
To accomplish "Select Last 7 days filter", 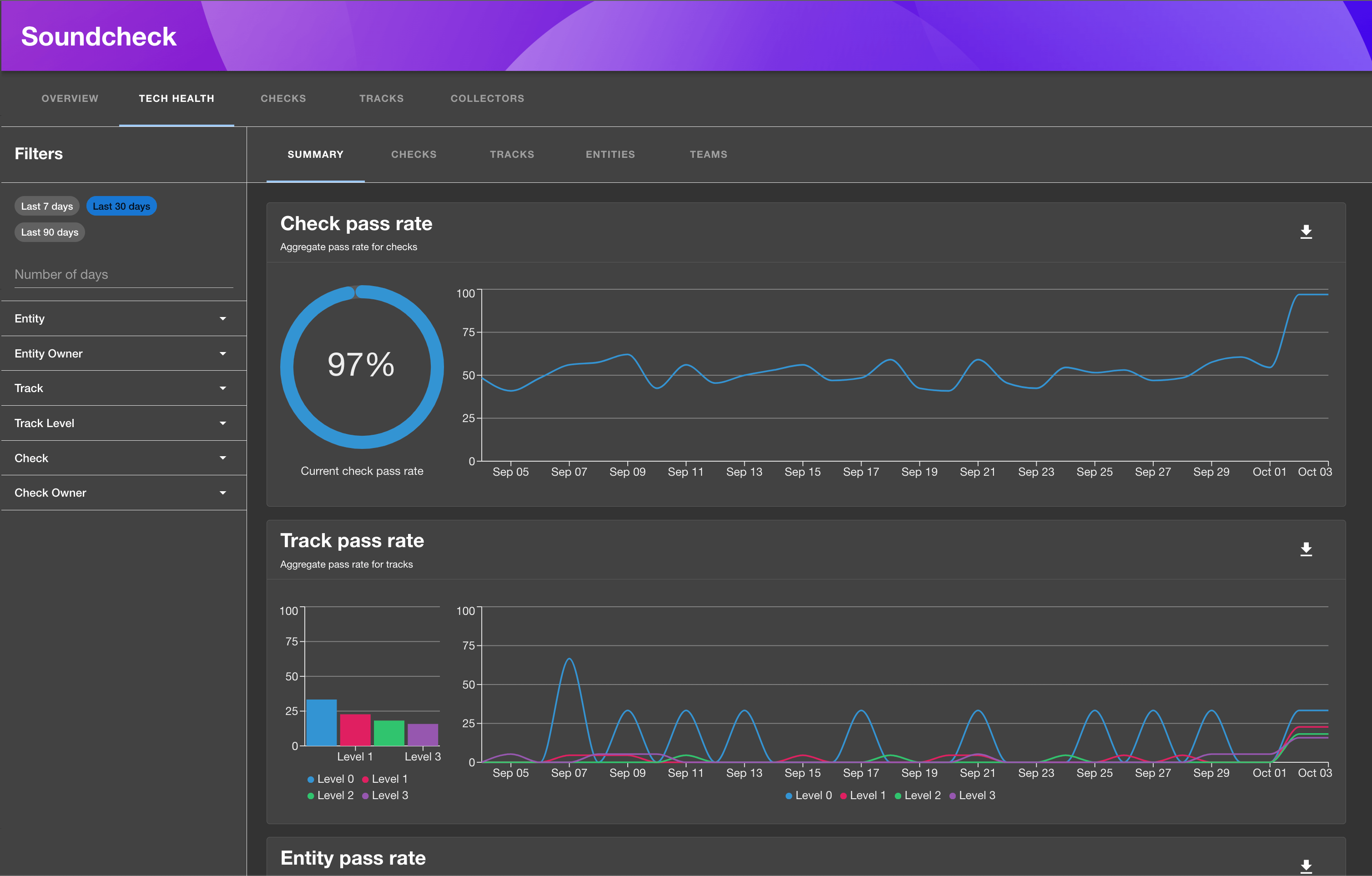I will [x=47, y=206].
